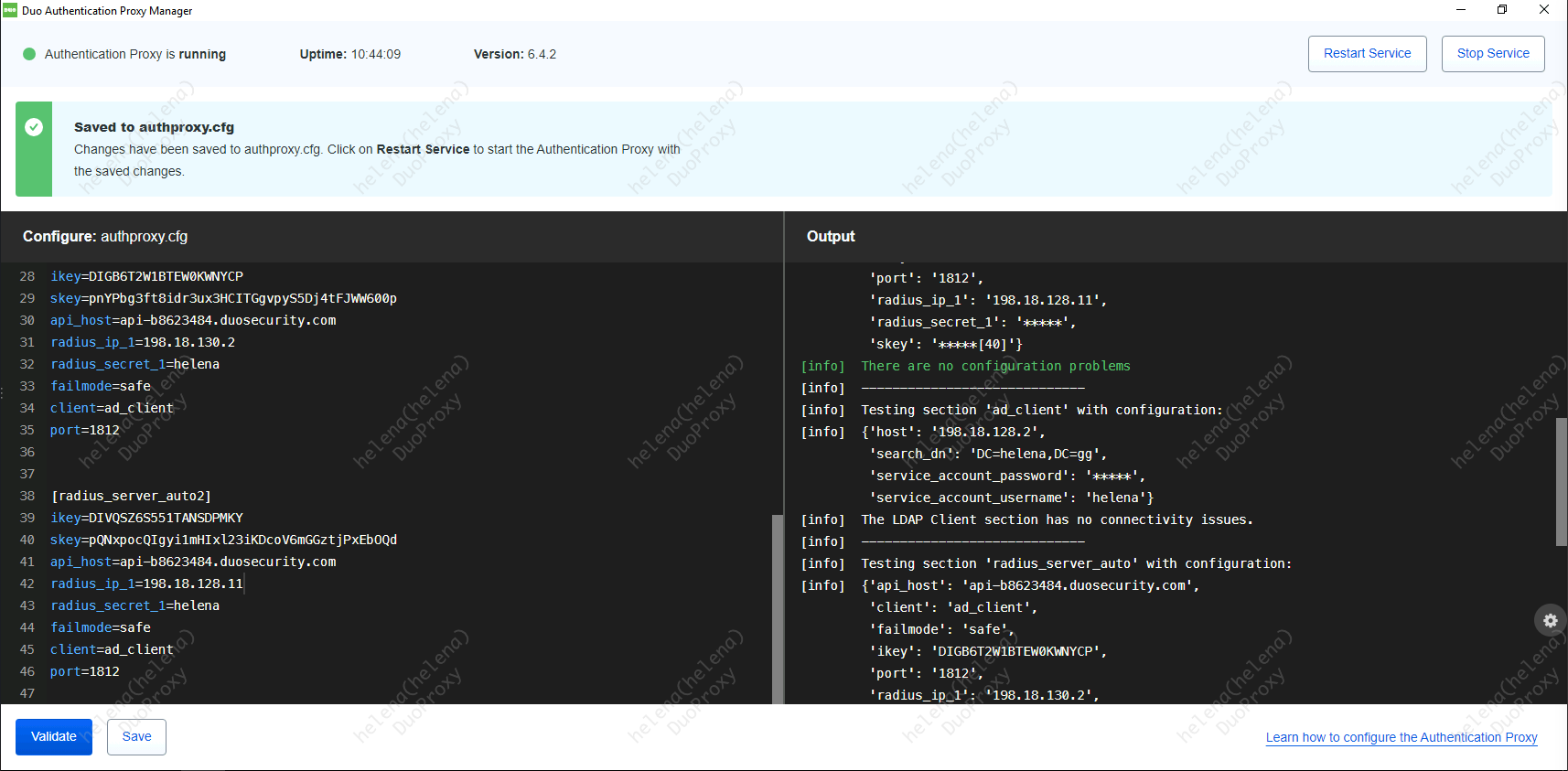Click the settings gear icon in Output panel
The image size is (1568, 771).
point(1550,620)
